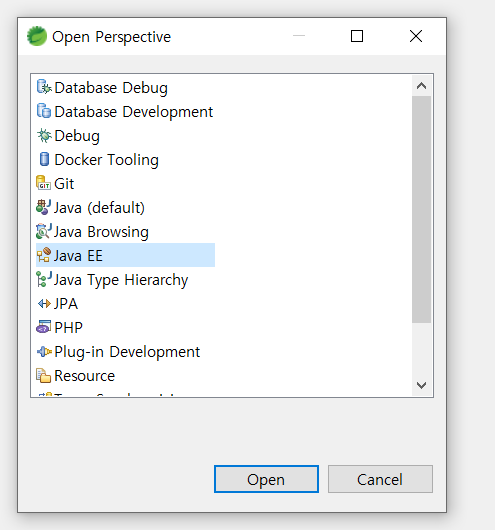Viewport: 495px width, 530px height.
Task: Click the Java EE perspective icon
Action: pyautogui.click(x=44, y=255)
